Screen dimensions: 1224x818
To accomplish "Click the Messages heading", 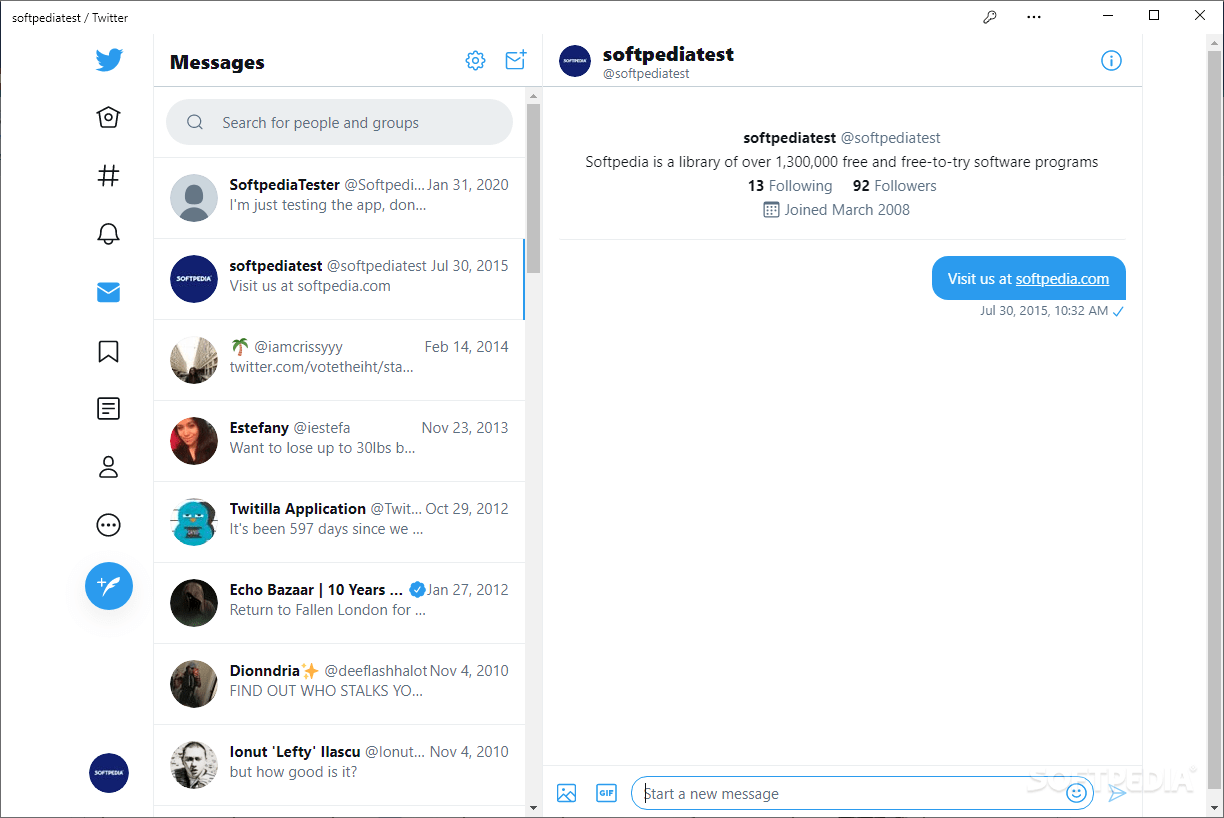I will click(217, 62).
